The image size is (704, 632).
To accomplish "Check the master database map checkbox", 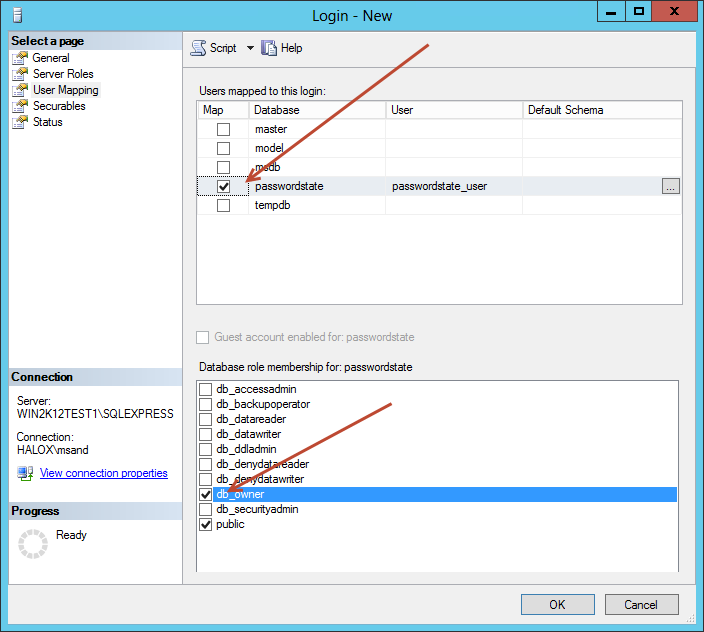I will click(x=223, y=130).
